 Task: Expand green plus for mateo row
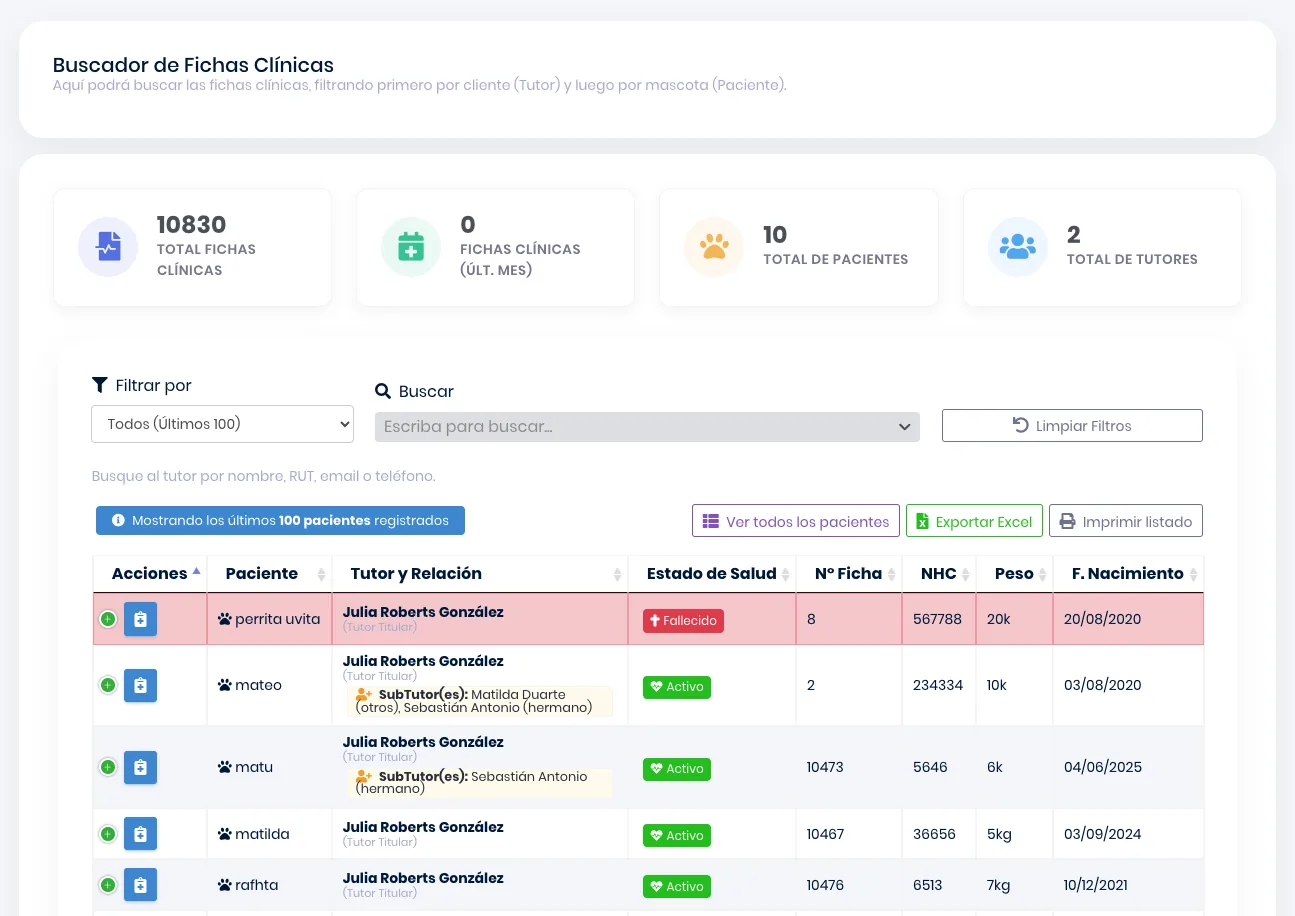[x=108, y=685]
